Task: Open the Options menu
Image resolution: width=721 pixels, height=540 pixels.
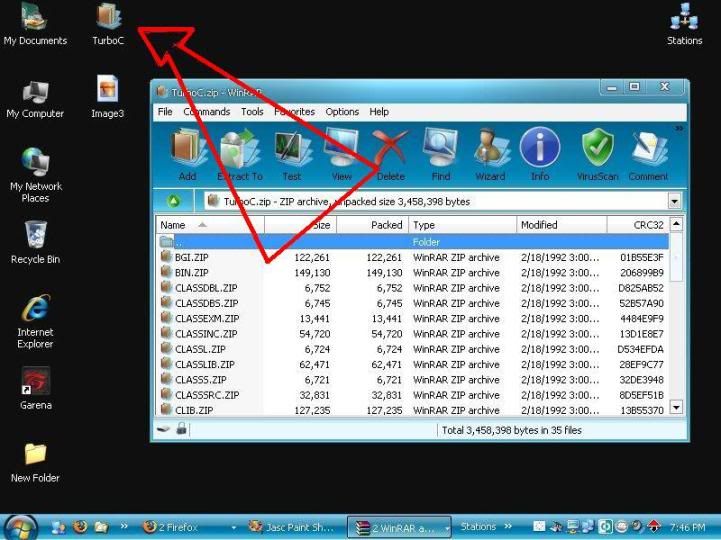Action: [x=342, y=112]
